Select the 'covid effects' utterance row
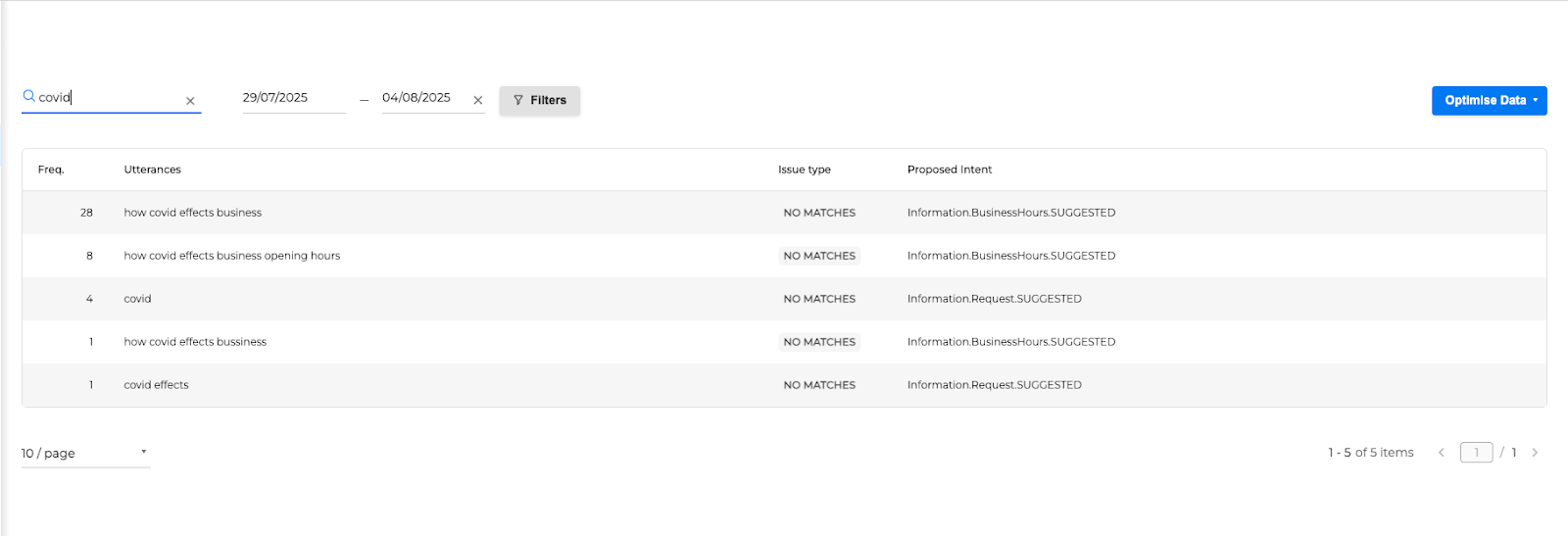Screen dimensions: 1568x536 [157, 385]
